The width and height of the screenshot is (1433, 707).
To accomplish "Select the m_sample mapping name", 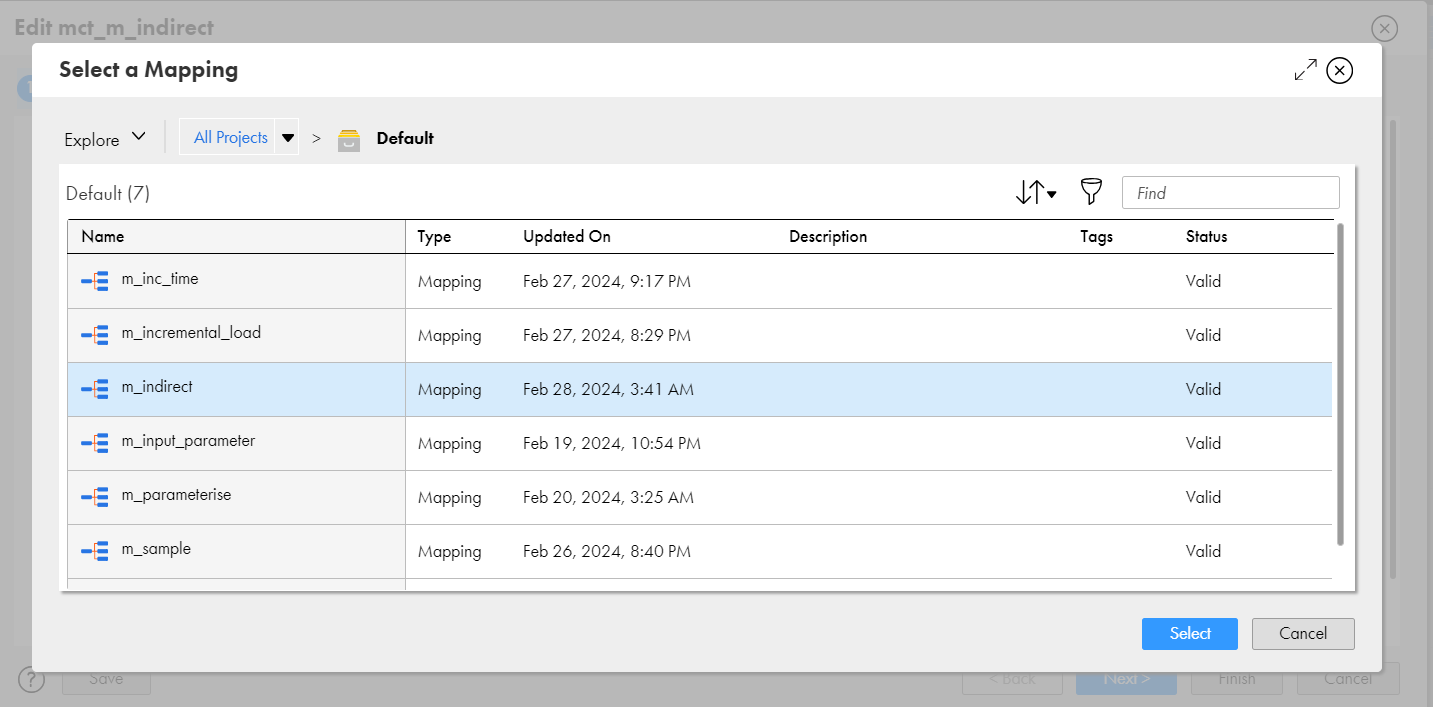I will (x=156, y=549).
